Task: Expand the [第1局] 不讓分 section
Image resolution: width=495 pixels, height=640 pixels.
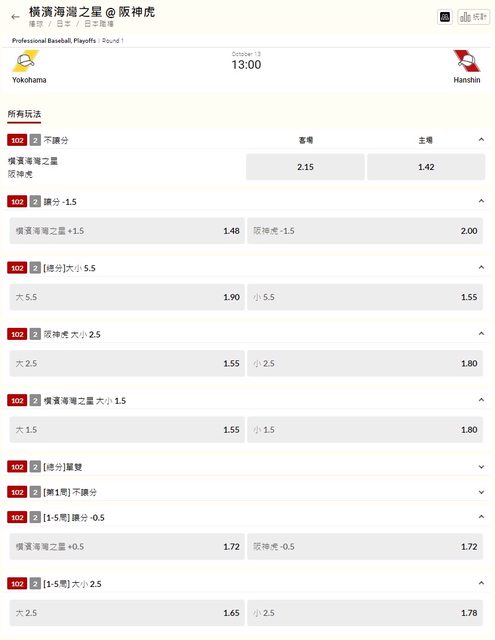Action: pyautogui.click(x=481, y=492)
